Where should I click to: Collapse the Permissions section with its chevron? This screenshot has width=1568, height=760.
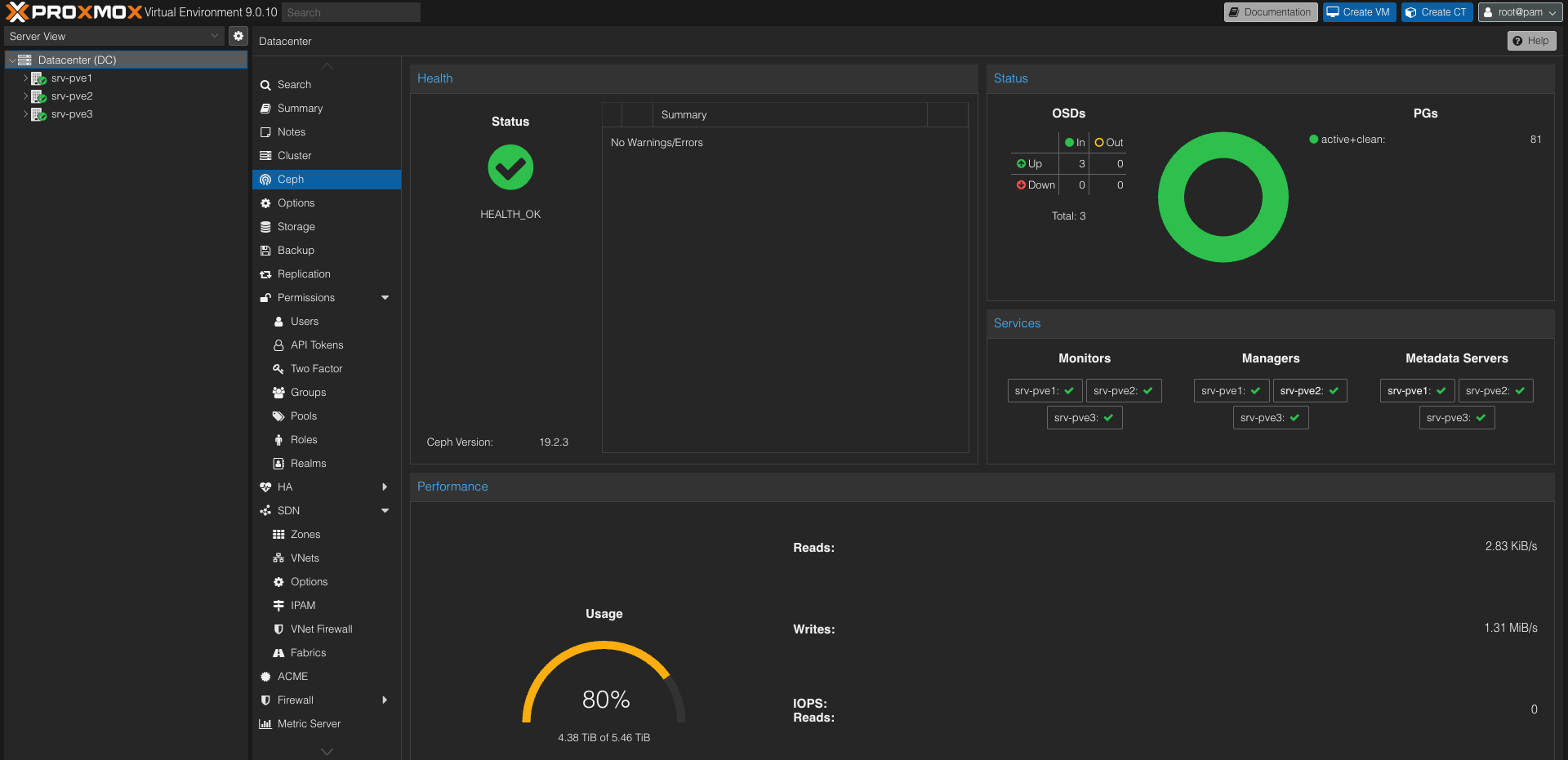pyautogui.click(x=385, y=297)
